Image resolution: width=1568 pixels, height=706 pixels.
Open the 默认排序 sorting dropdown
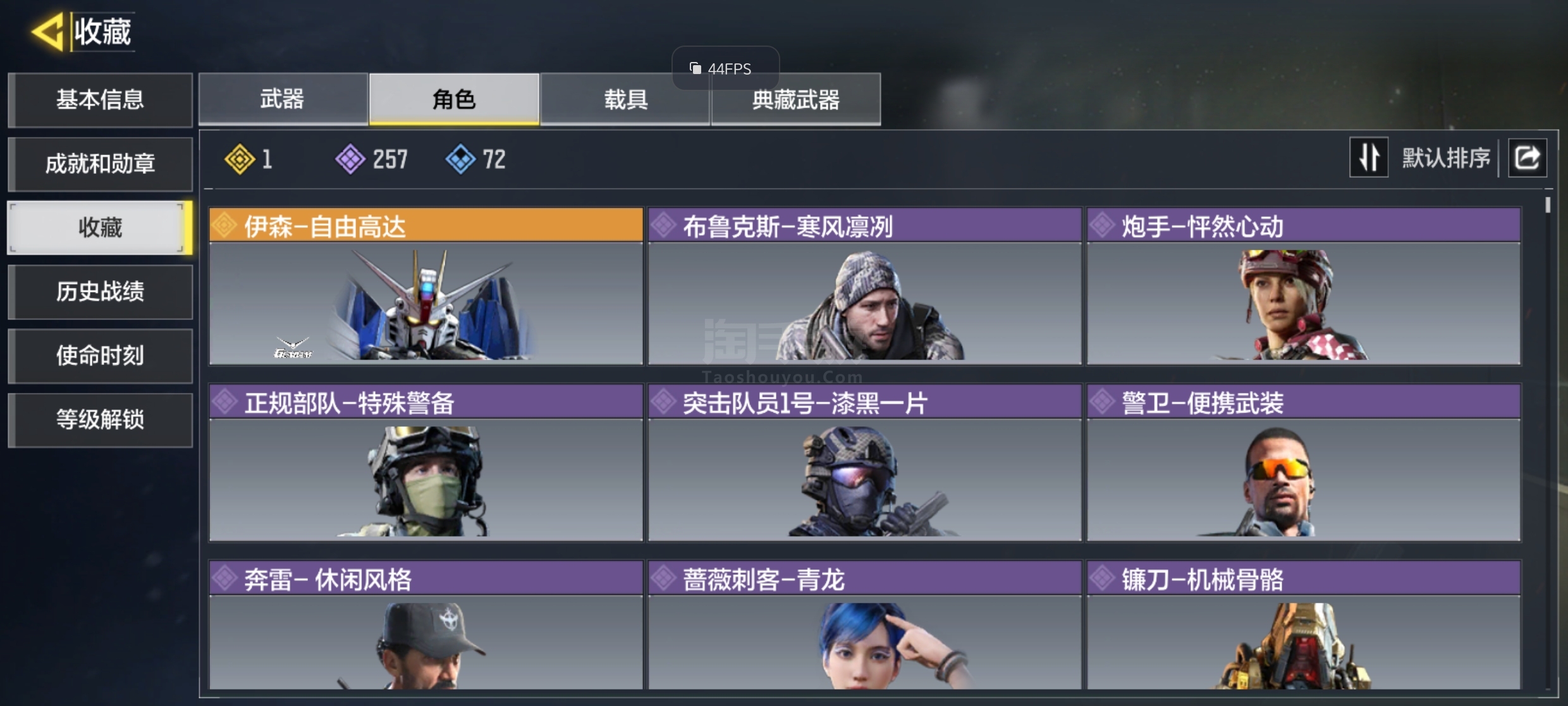click(1446, 158)
